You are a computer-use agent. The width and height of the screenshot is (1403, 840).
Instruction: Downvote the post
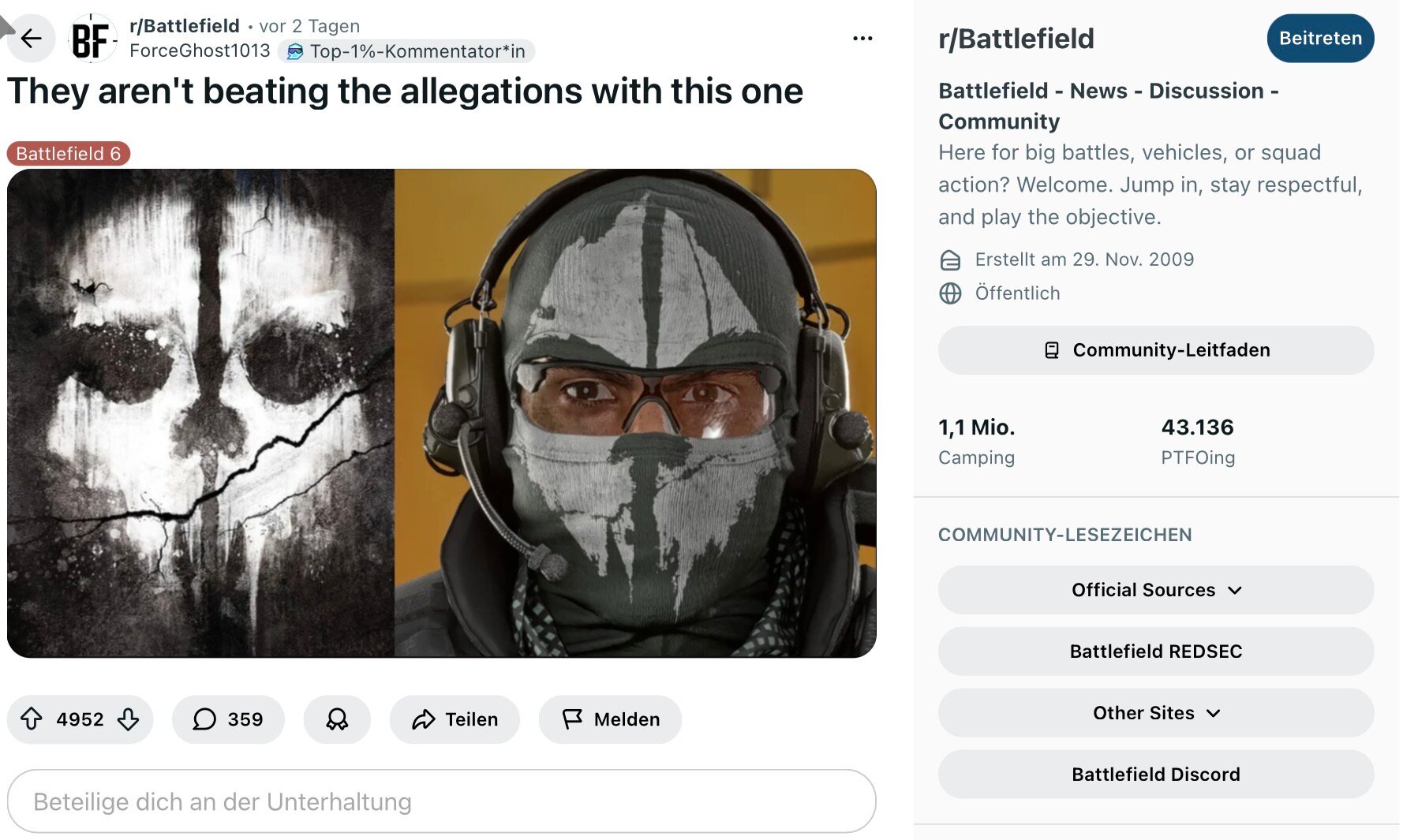(x=128, y=719)
